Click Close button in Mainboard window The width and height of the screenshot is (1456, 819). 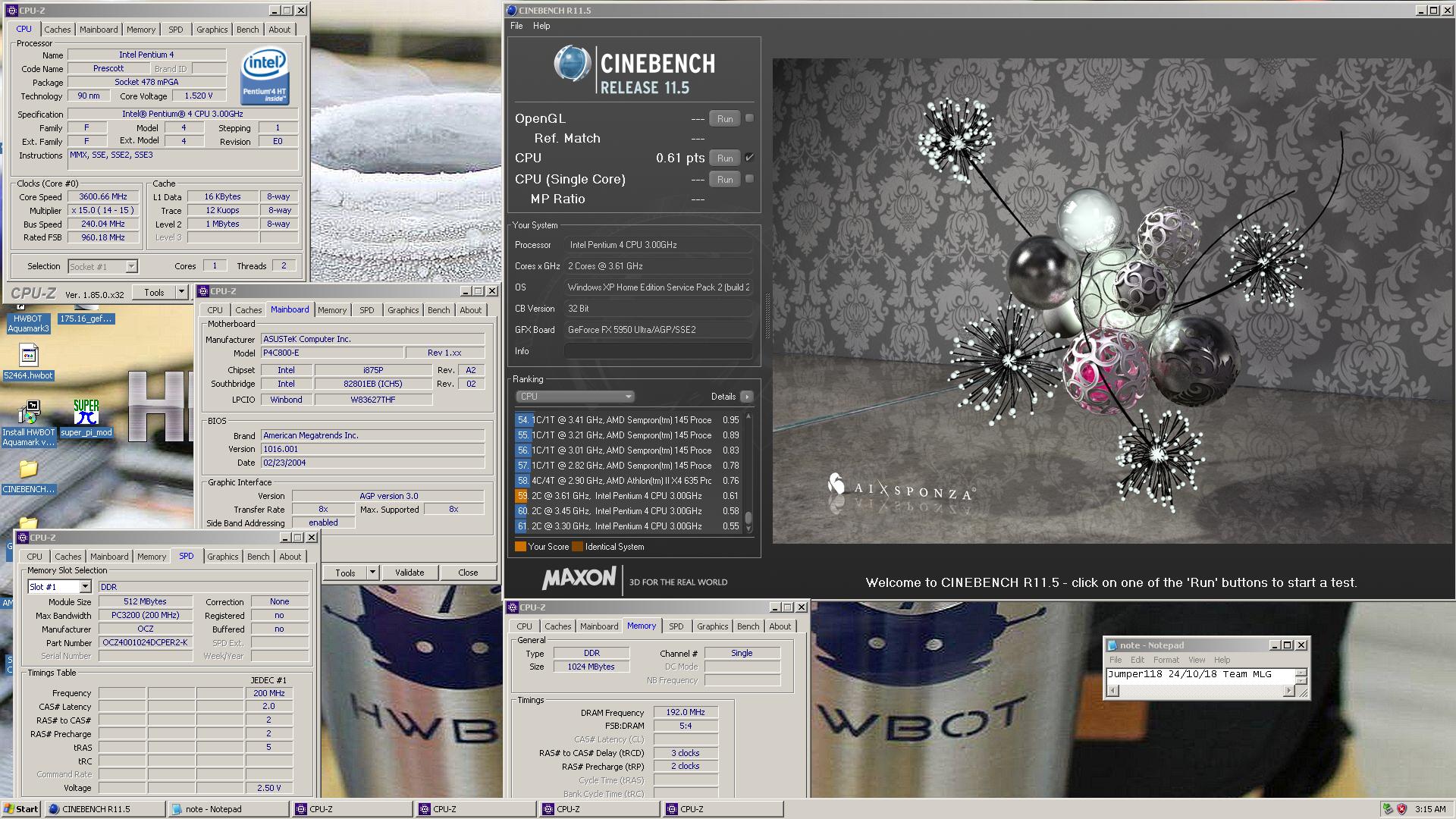468,573
